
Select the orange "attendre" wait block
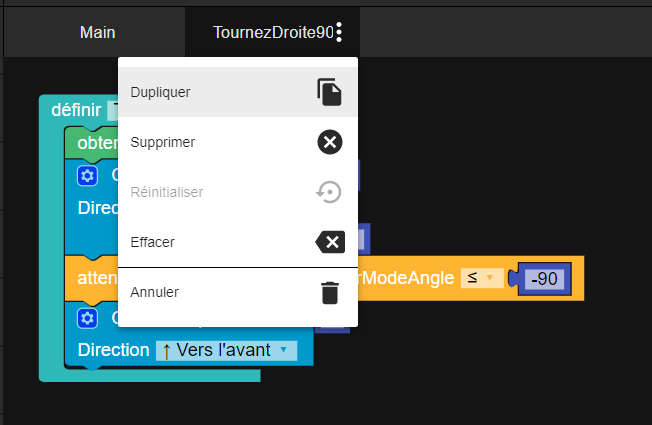point(94,276)
